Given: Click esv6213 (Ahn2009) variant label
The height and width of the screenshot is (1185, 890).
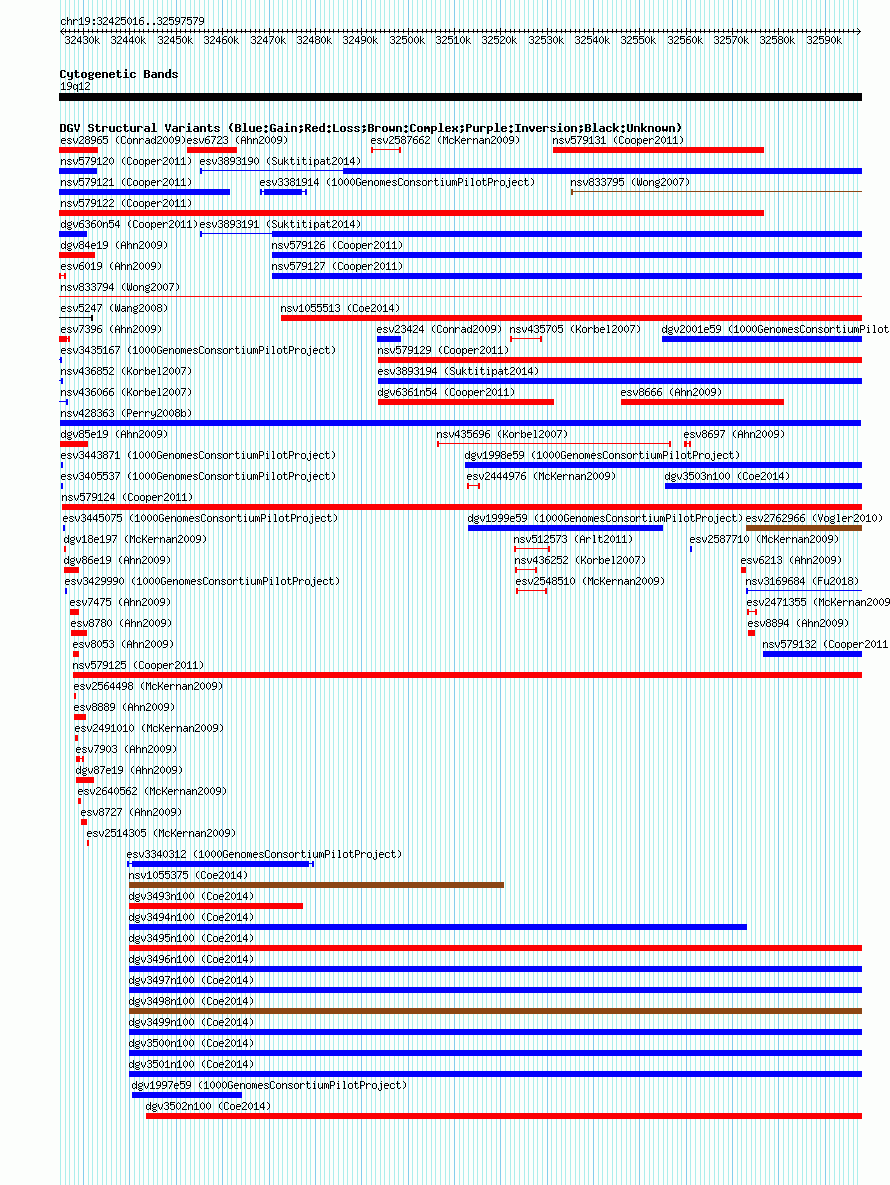Looking at the screenshot, I should (x=791, y=561).
